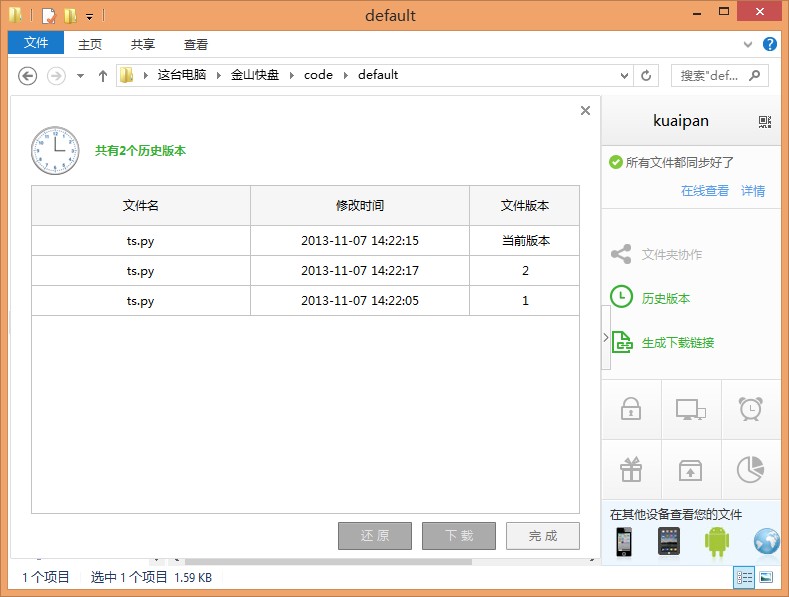Open the 详情 details link
Screen dimensions: 789x597
coord(753,191)
